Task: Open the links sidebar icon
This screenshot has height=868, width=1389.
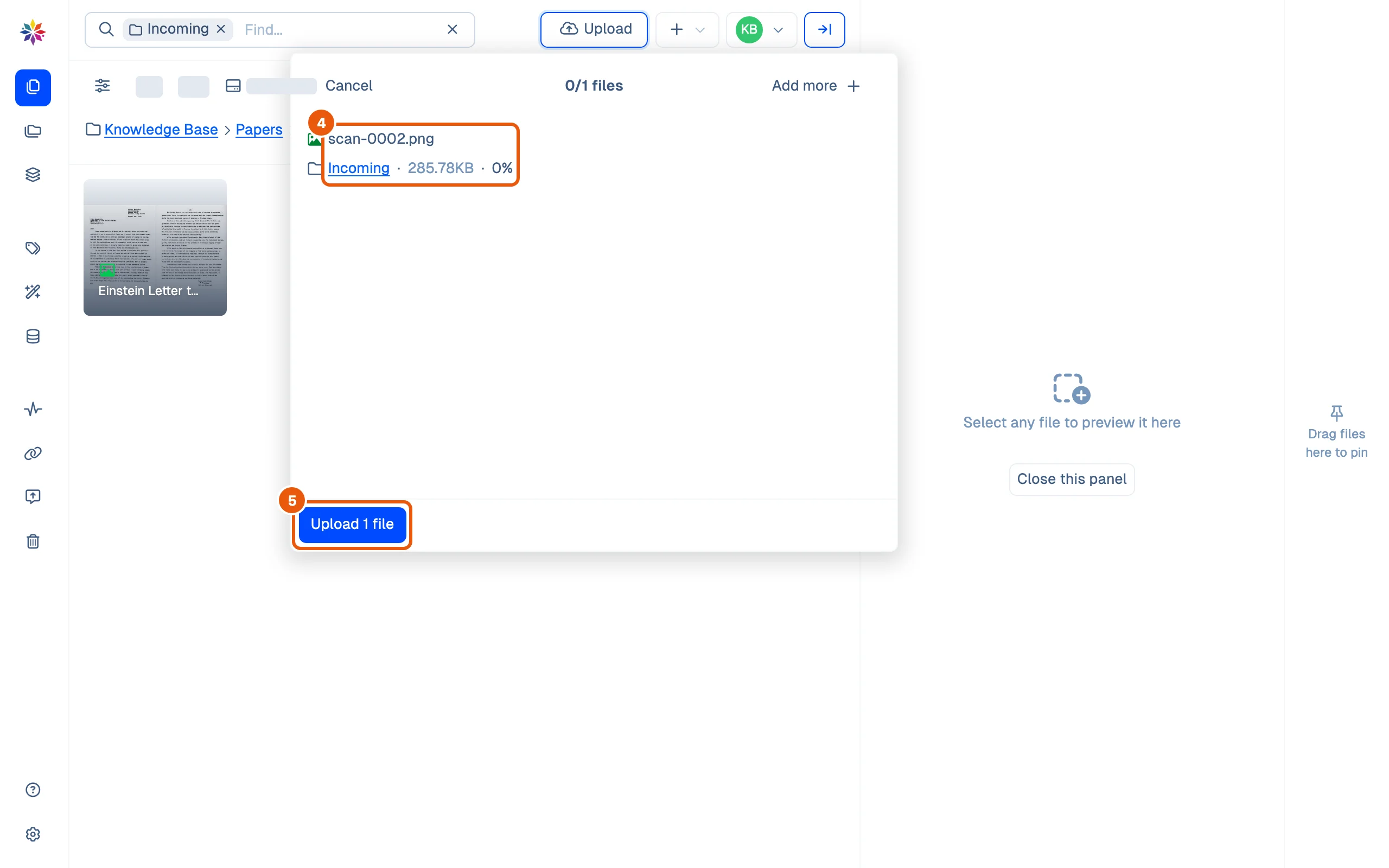Action: pos(33,454)
